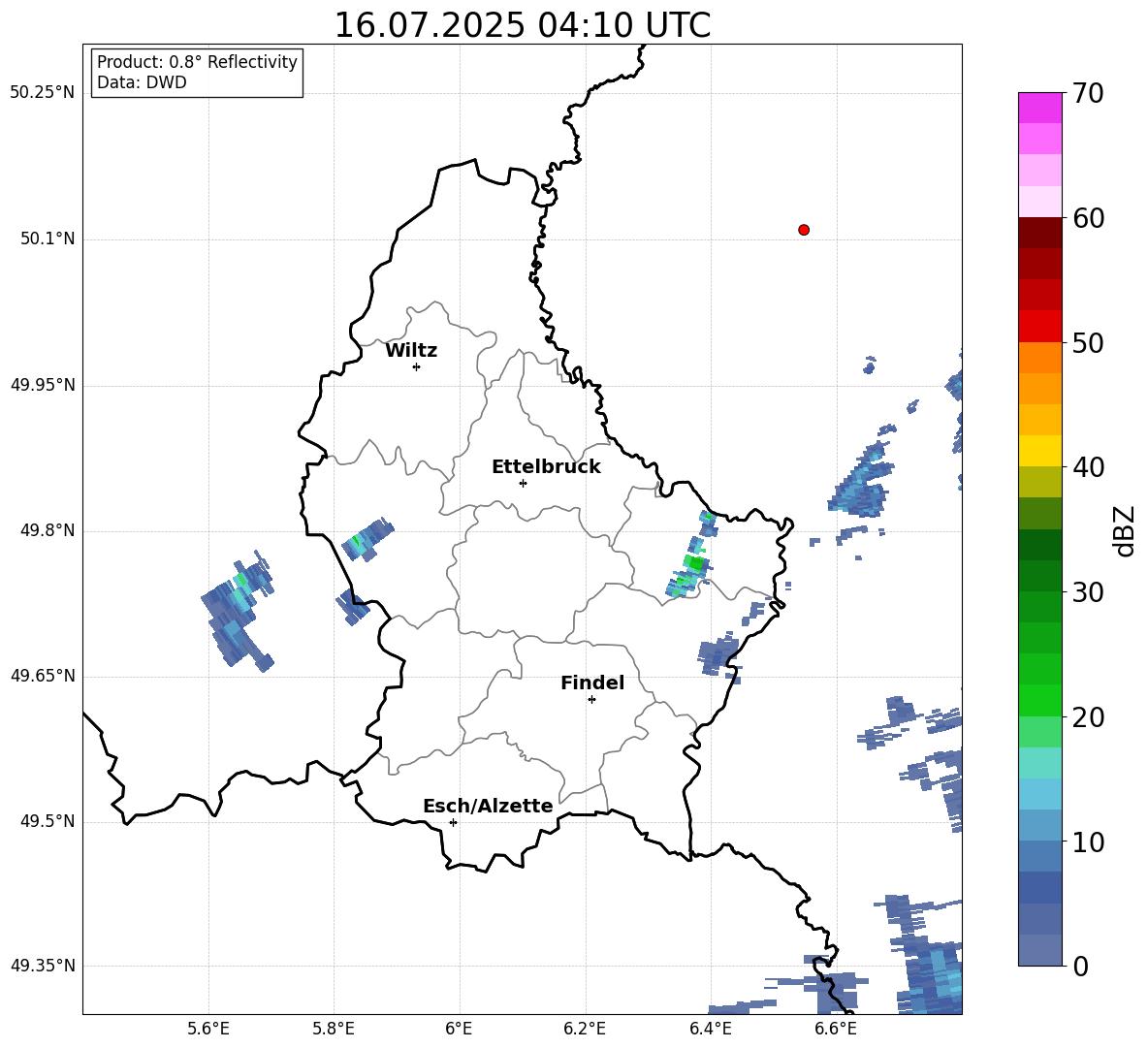Click the Ettelbruck cross marker
The height and width of the screenshot is (1048, 1148).
(523, 483)
